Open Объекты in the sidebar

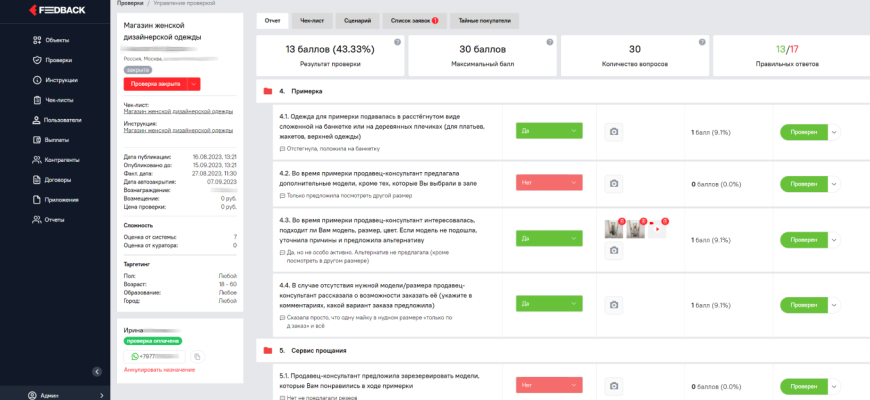[x=56, y=40]
